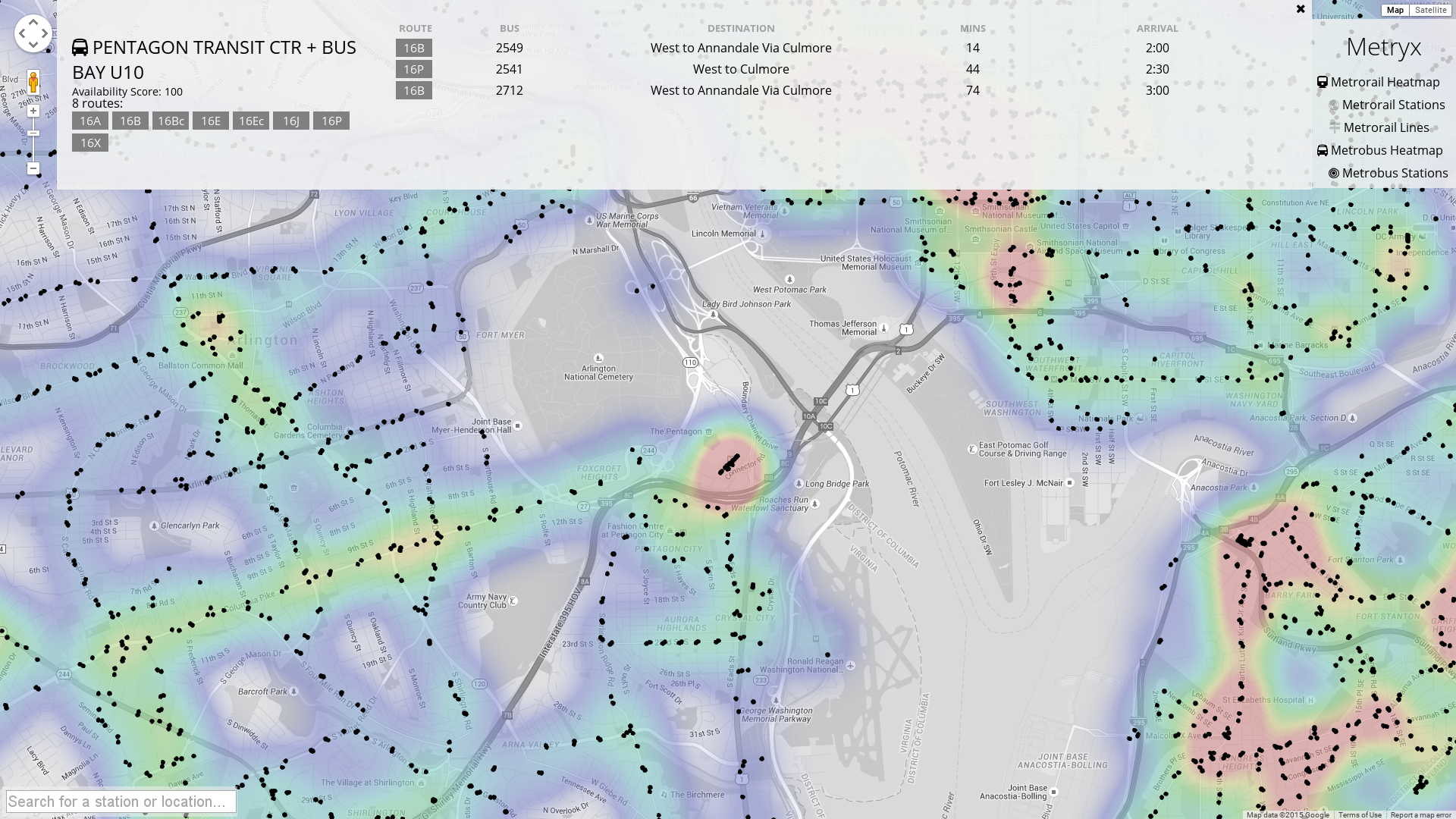Zoom out with the minus button
This screenshot has height=819, width=1456.
33,168
